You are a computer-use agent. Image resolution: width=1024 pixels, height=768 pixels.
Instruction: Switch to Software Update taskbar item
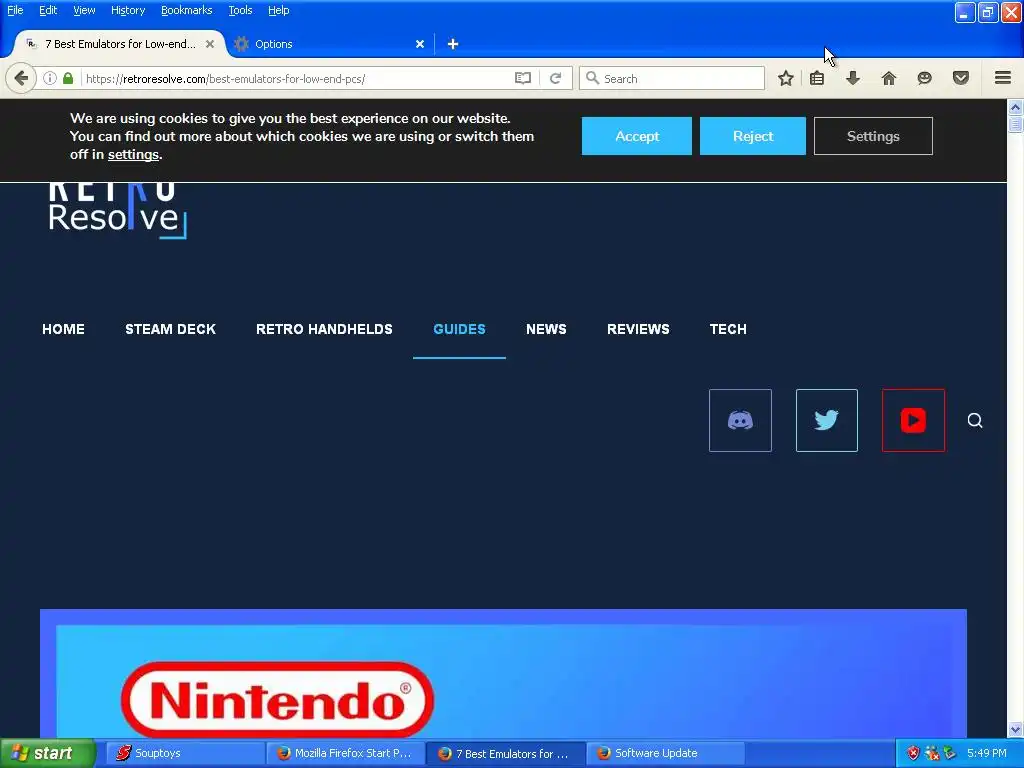pyautogui.click(x=665, y=754)
